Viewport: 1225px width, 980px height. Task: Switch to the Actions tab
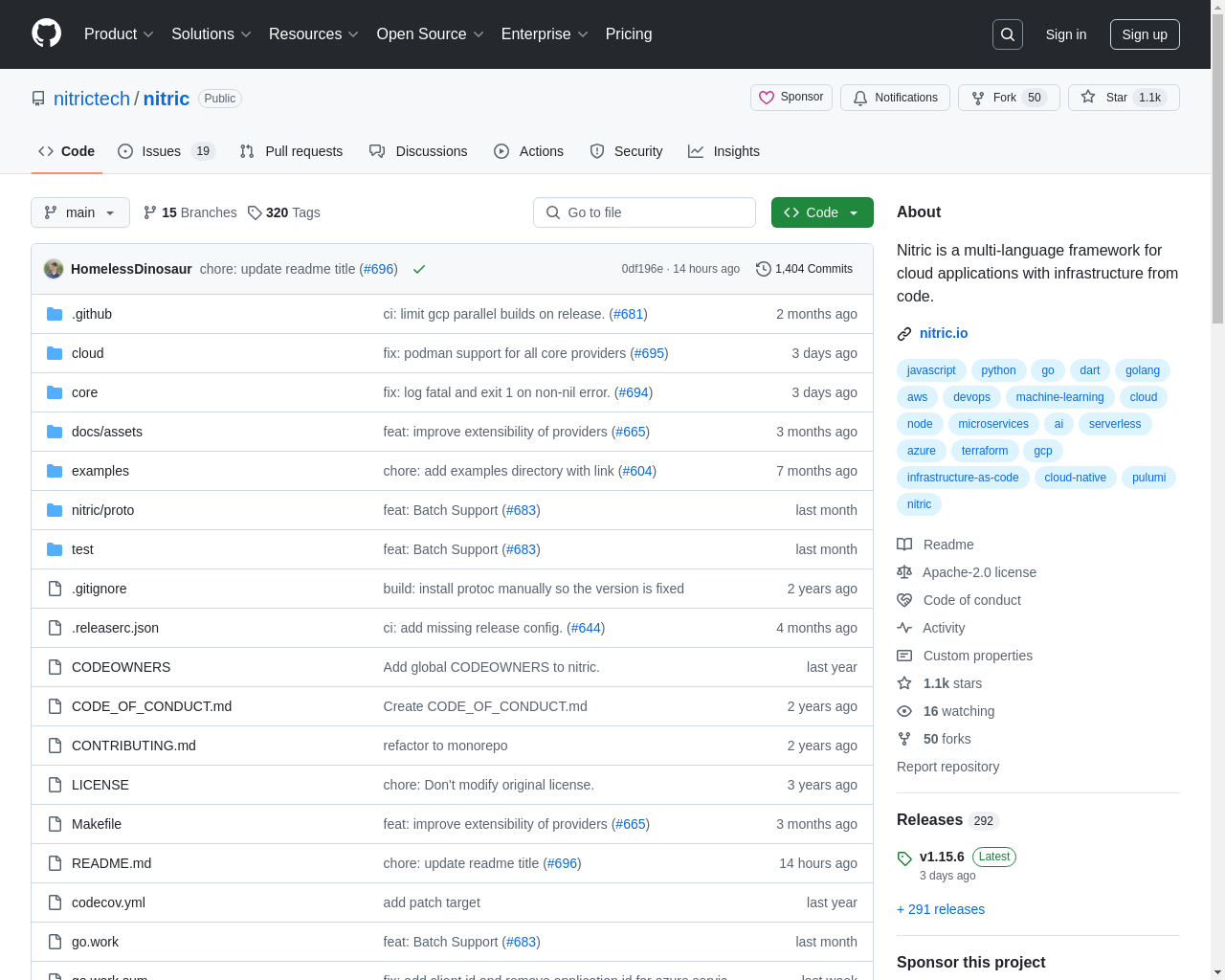pos(528,151)
